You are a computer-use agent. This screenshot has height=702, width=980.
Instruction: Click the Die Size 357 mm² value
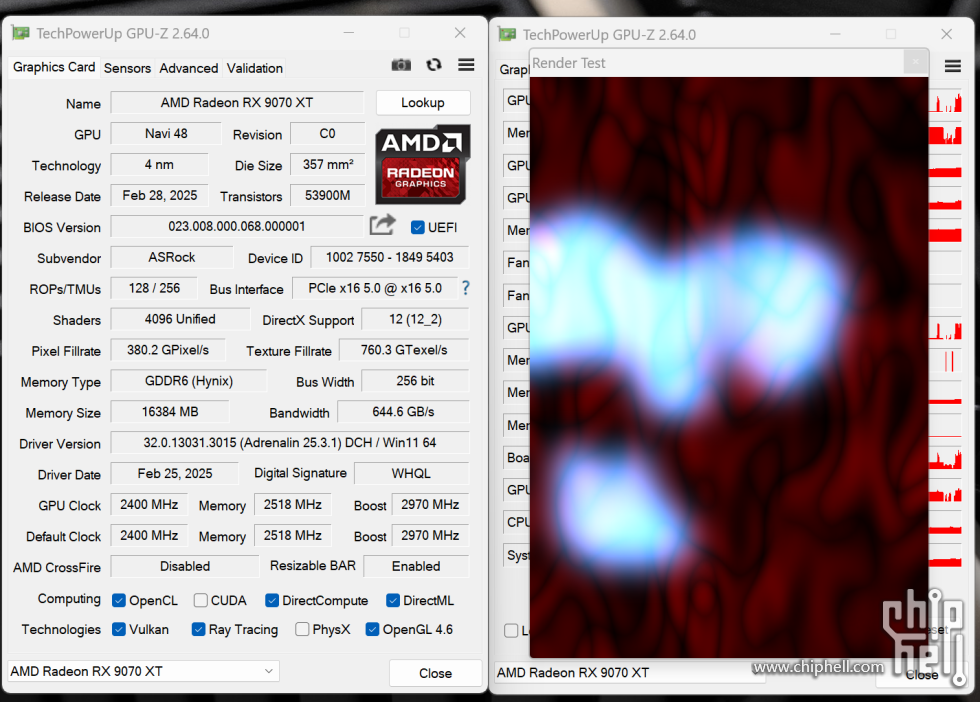[328, 165]
